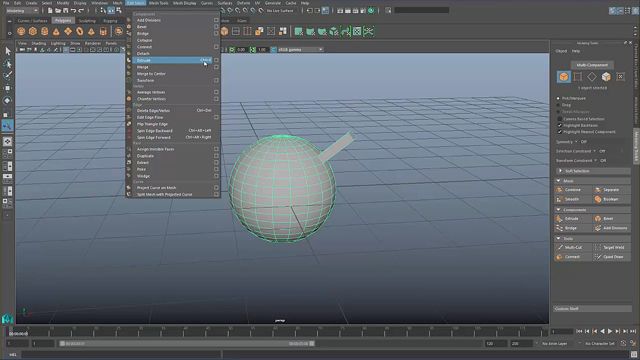Image resolution: width=640 pixels, height=360 pixels.
Task: Click the range slider bar
Action: click(187, 344)
